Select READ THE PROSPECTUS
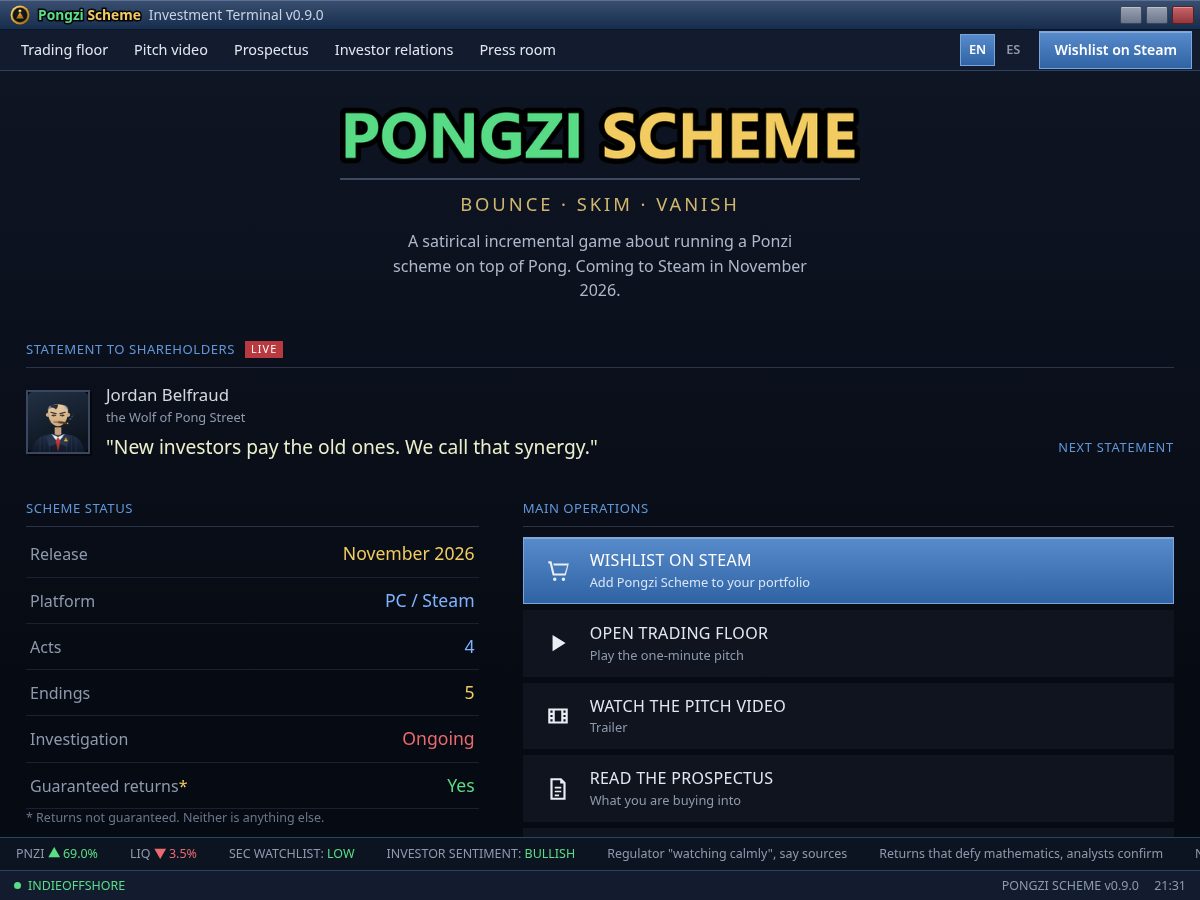 point(848,789)
